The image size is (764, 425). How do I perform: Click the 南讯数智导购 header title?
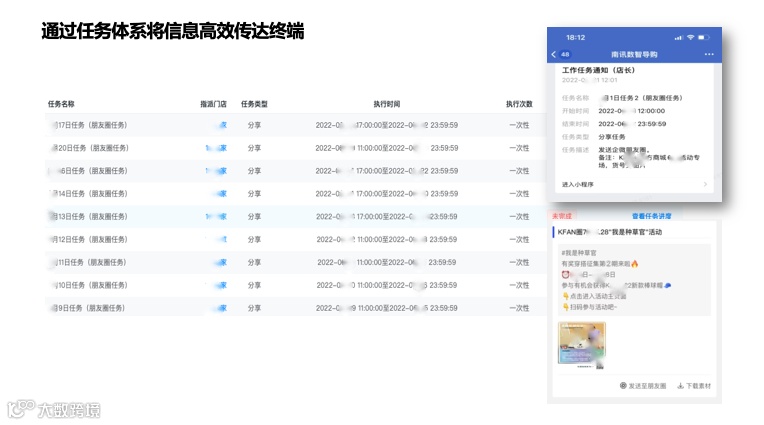634,54
